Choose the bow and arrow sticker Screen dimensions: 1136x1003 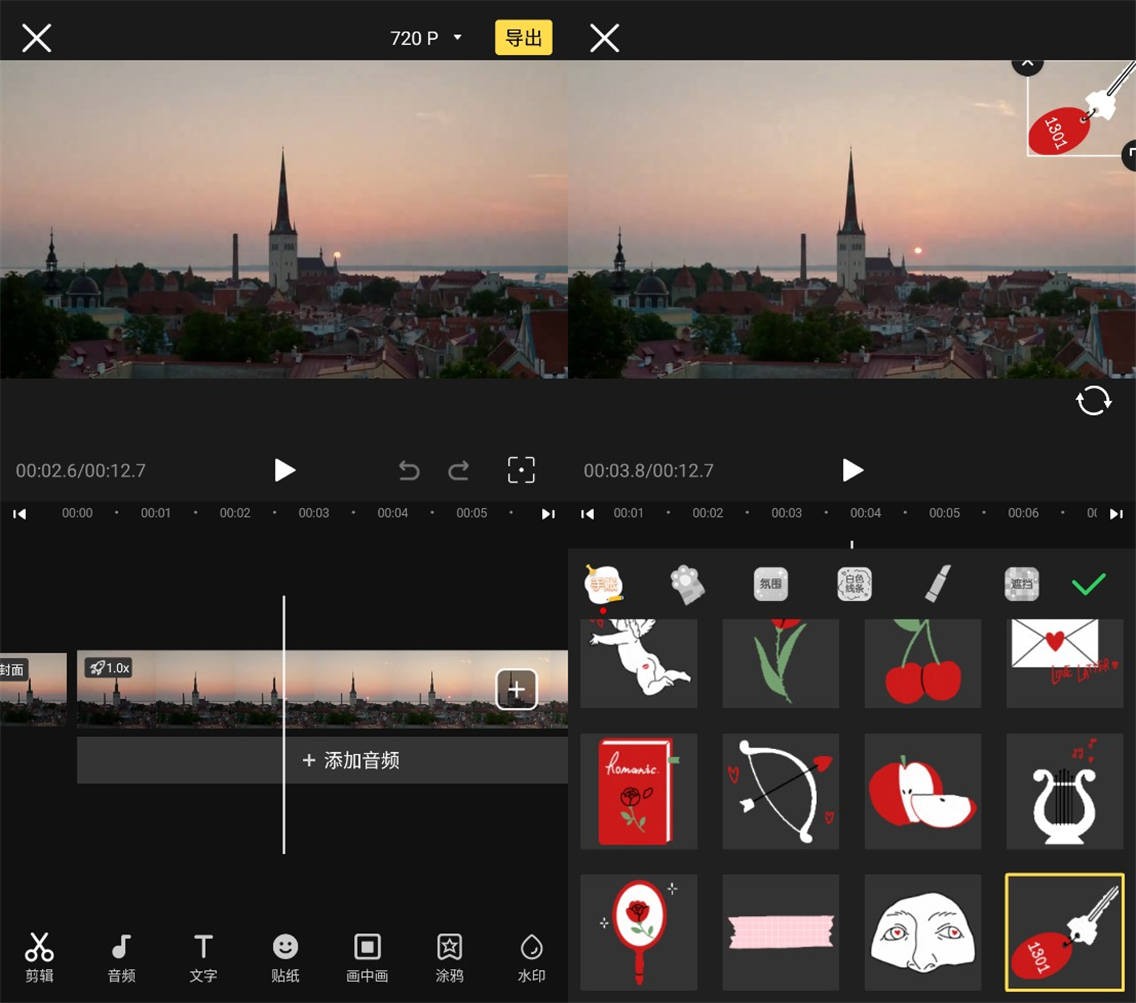pos(780,791)
